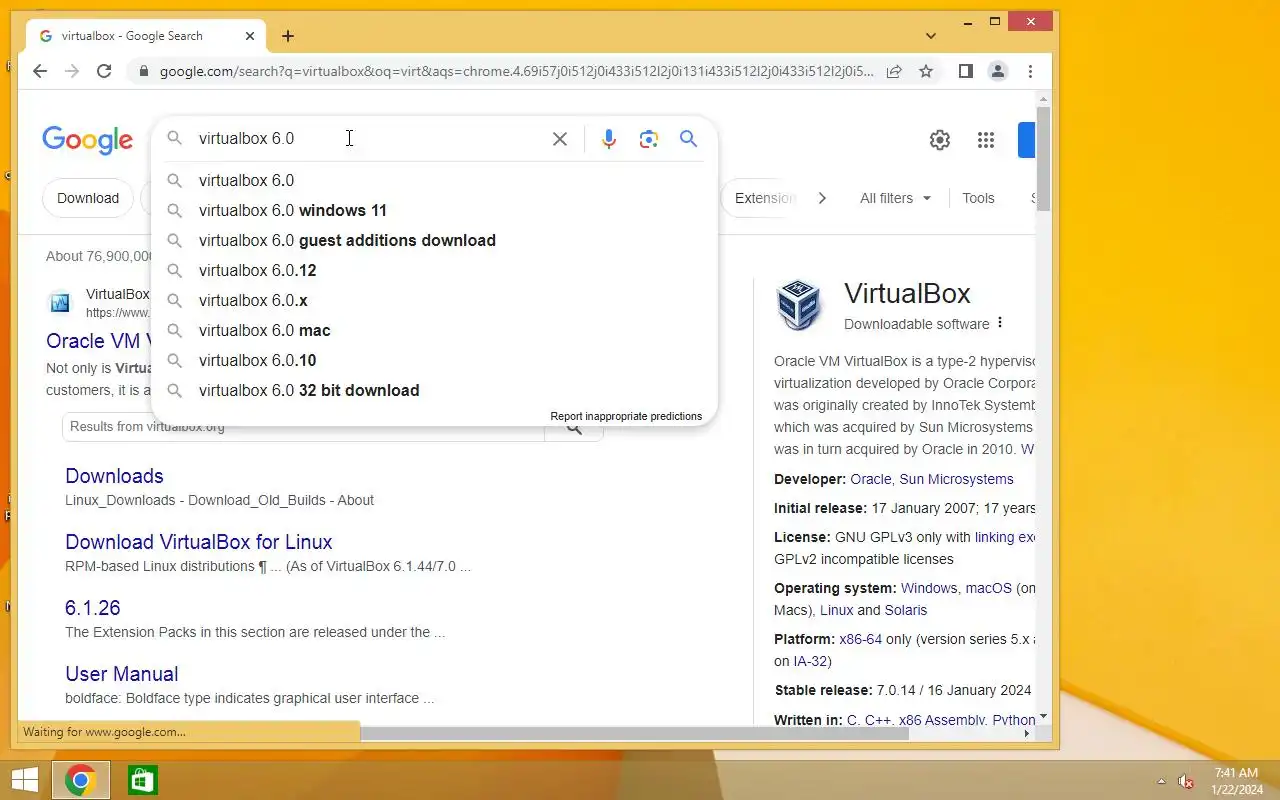Click the Sun Microsystems link

click(956, 479)
